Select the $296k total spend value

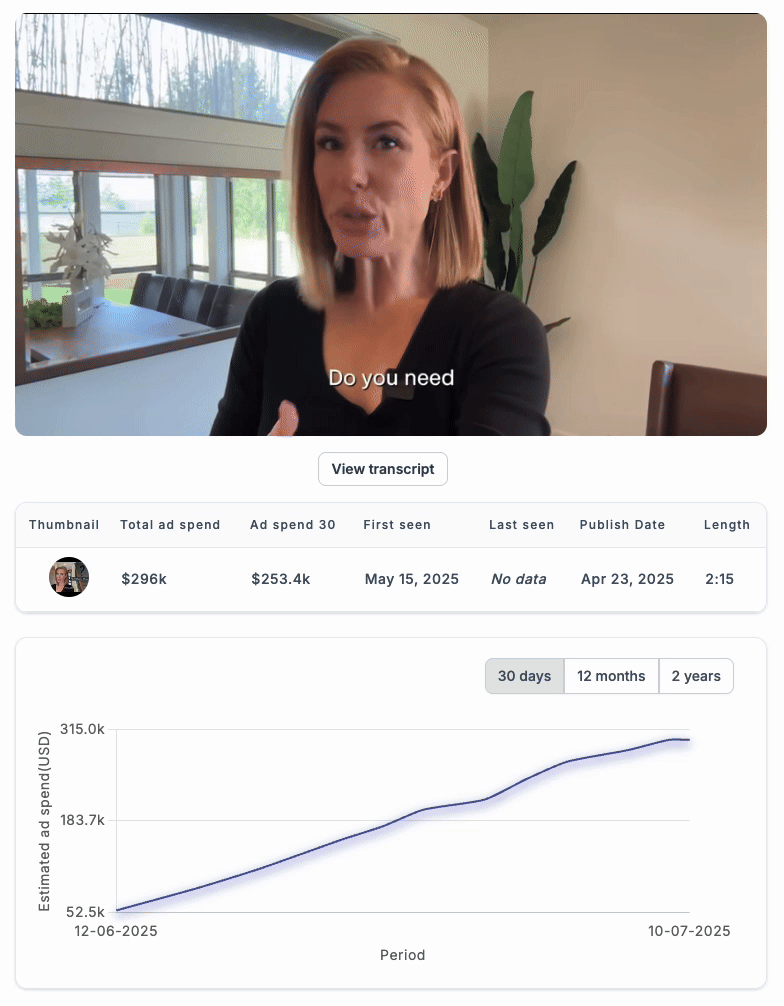(x=144, y=579)
